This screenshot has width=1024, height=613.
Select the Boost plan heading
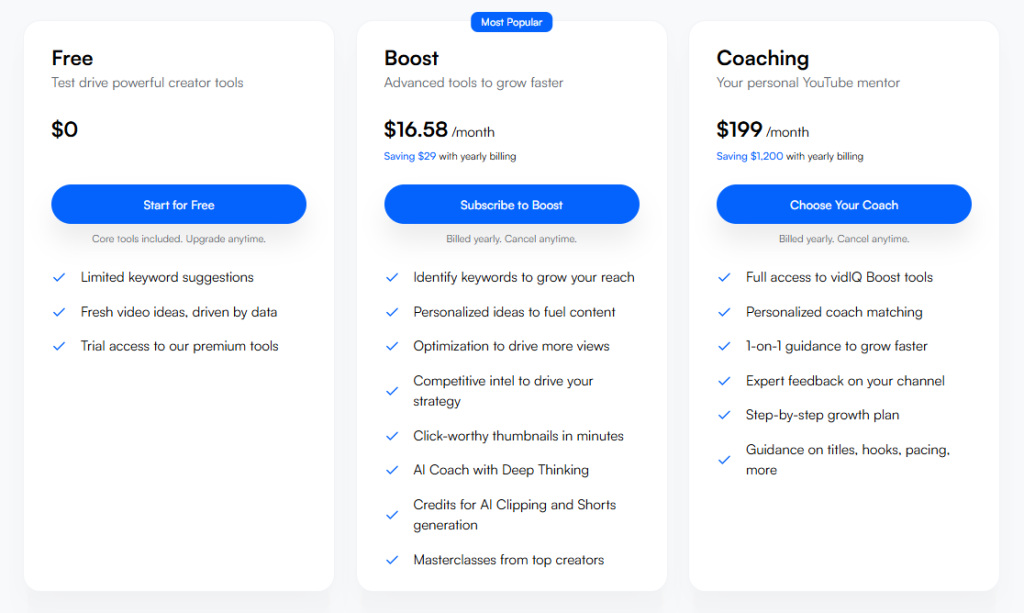[x=410, y=58]
